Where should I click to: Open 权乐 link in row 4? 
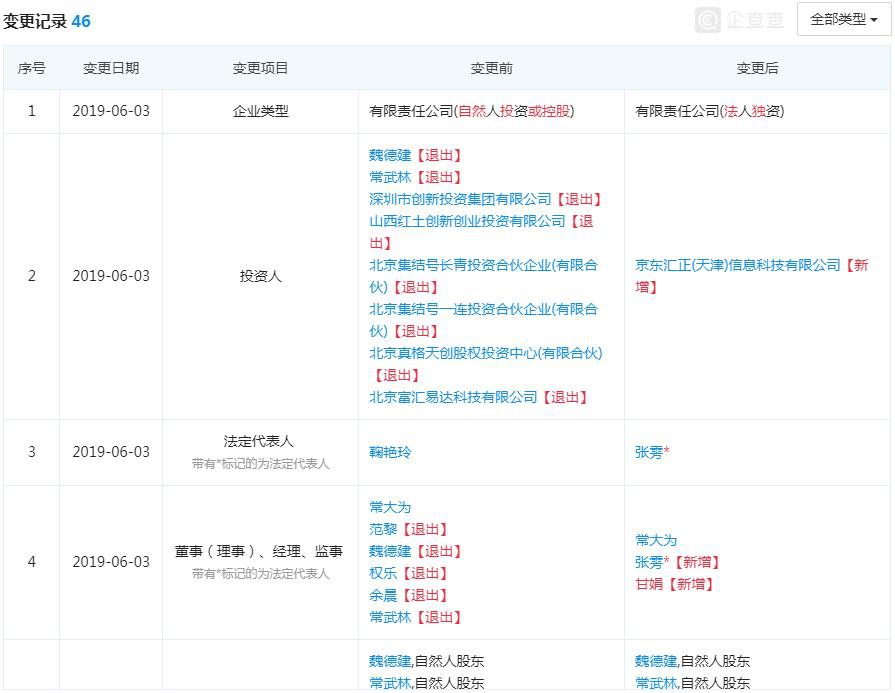pos(383,574)
